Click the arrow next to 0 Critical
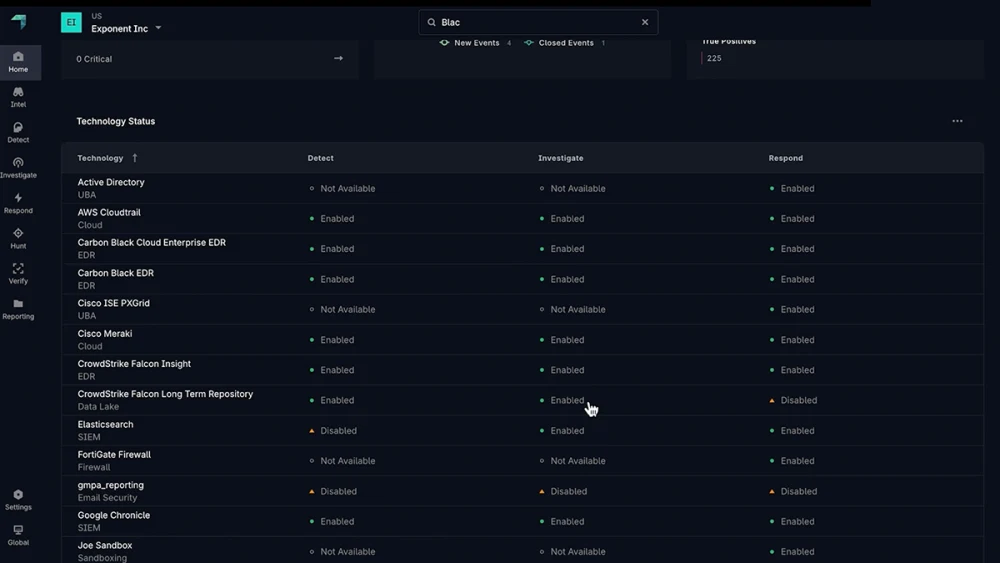 click(339, 59)
